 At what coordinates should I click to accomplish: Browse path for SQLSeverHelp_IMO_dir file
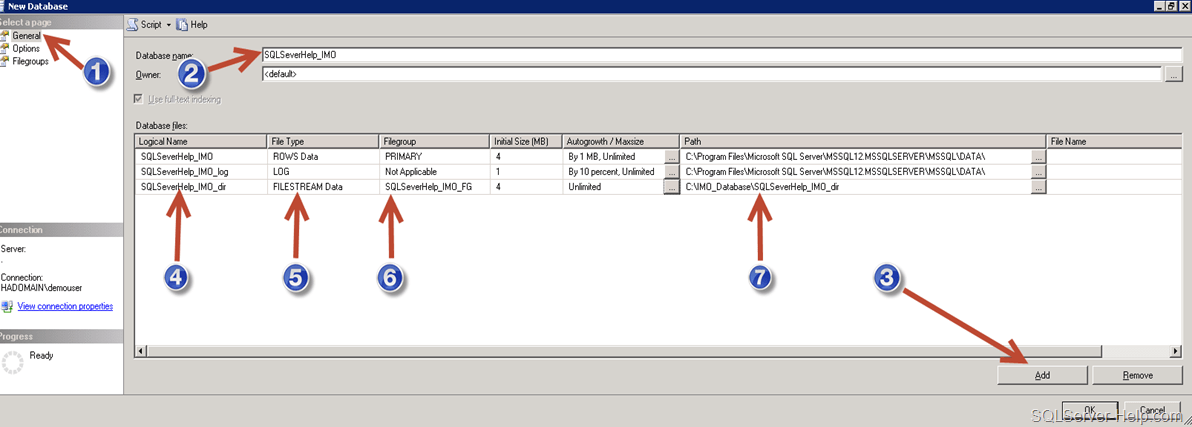1038,187
